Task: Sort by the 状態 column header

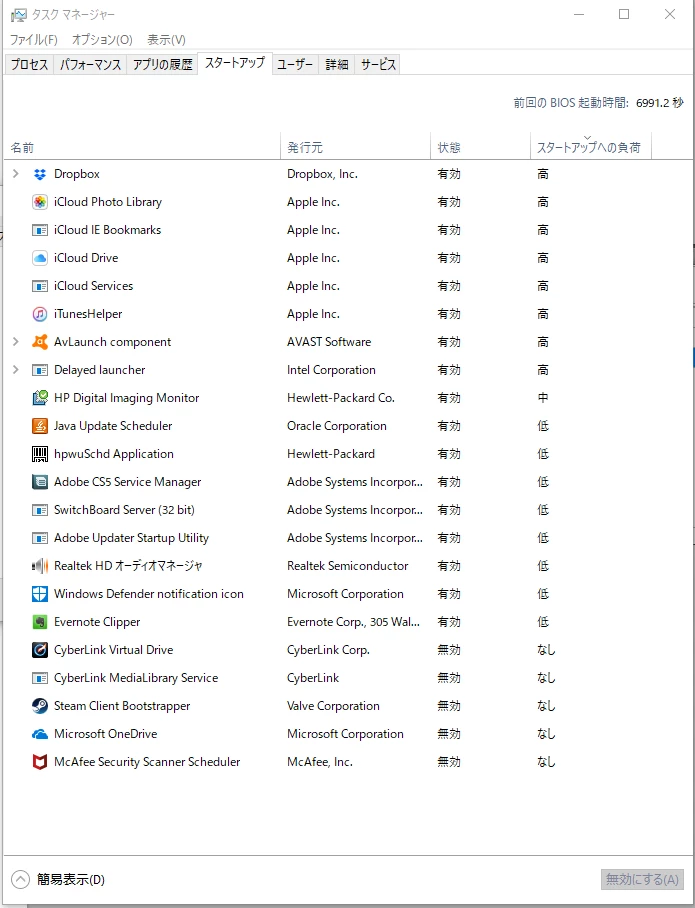Action: click(x=480, y=147)
